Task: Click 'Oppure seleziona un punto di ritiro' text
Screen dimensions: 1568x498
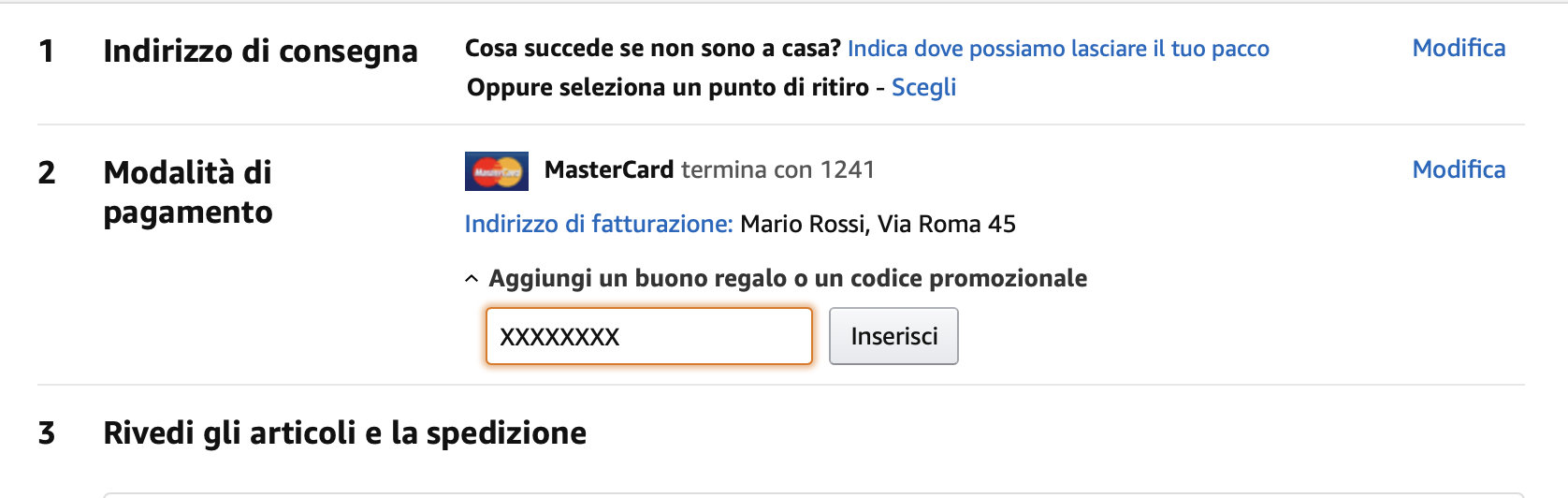Action: coord(667,87)
